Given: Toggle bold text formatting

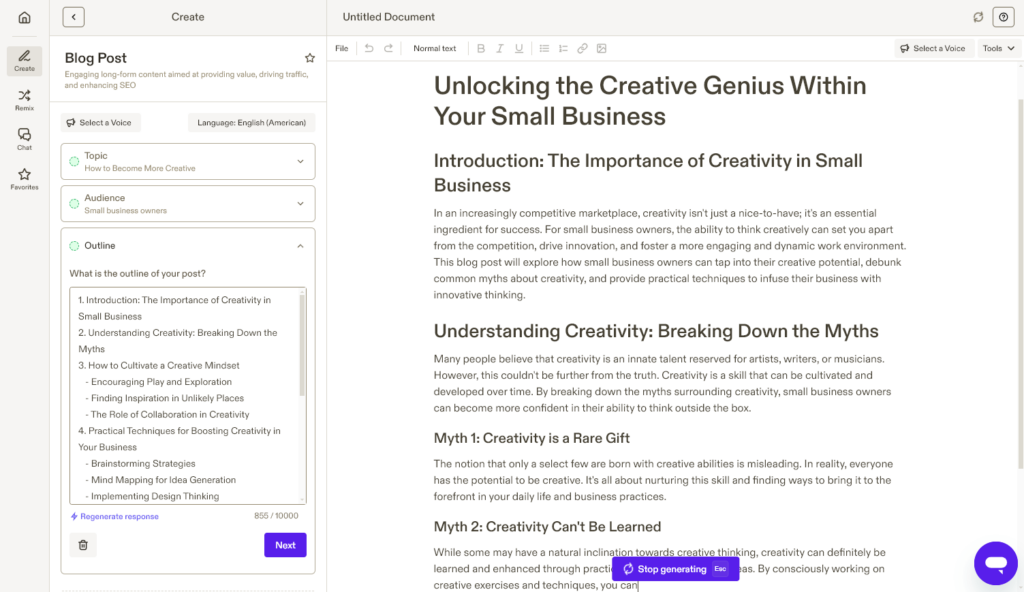Looking at the screenshot, I should click(481, 47).
